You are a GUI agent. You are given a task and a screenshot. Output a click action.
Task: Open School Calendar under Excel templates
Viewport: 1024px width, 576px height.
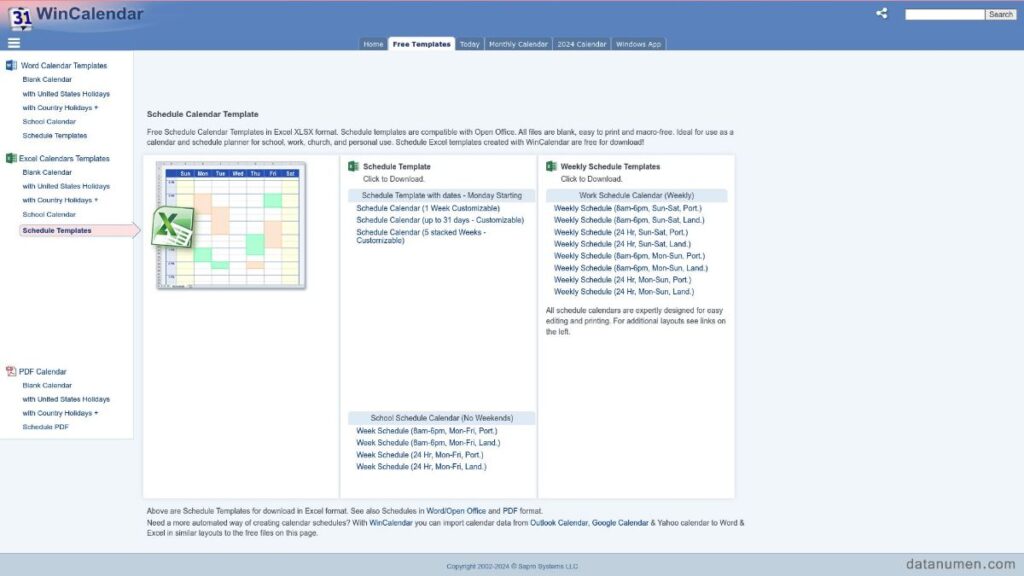click(49, 214)
